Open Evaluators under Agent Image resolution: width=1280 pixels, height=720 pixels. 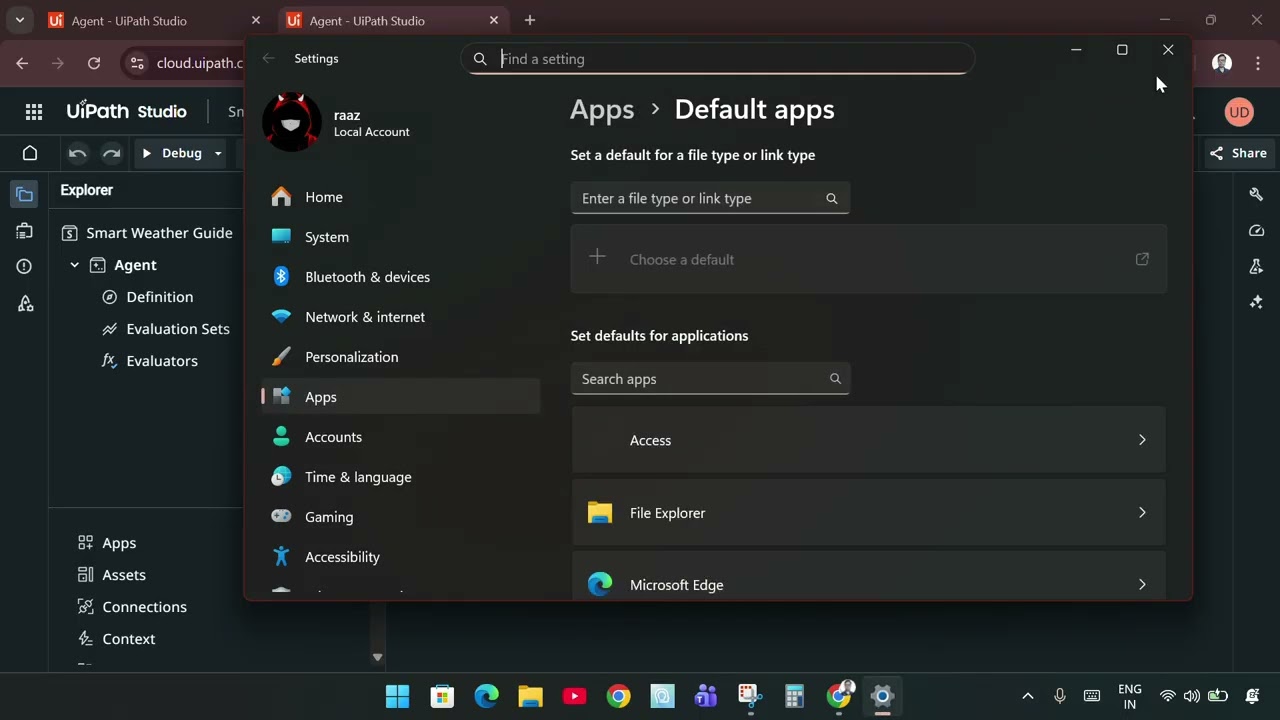(x=150, y=361)
